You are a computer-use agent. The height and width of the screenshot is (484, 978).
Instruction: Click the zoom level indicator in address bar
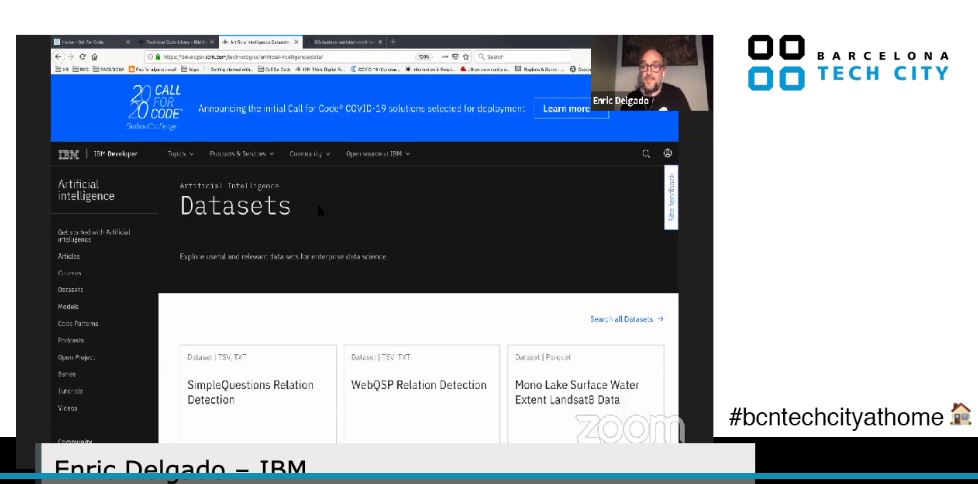424,56
